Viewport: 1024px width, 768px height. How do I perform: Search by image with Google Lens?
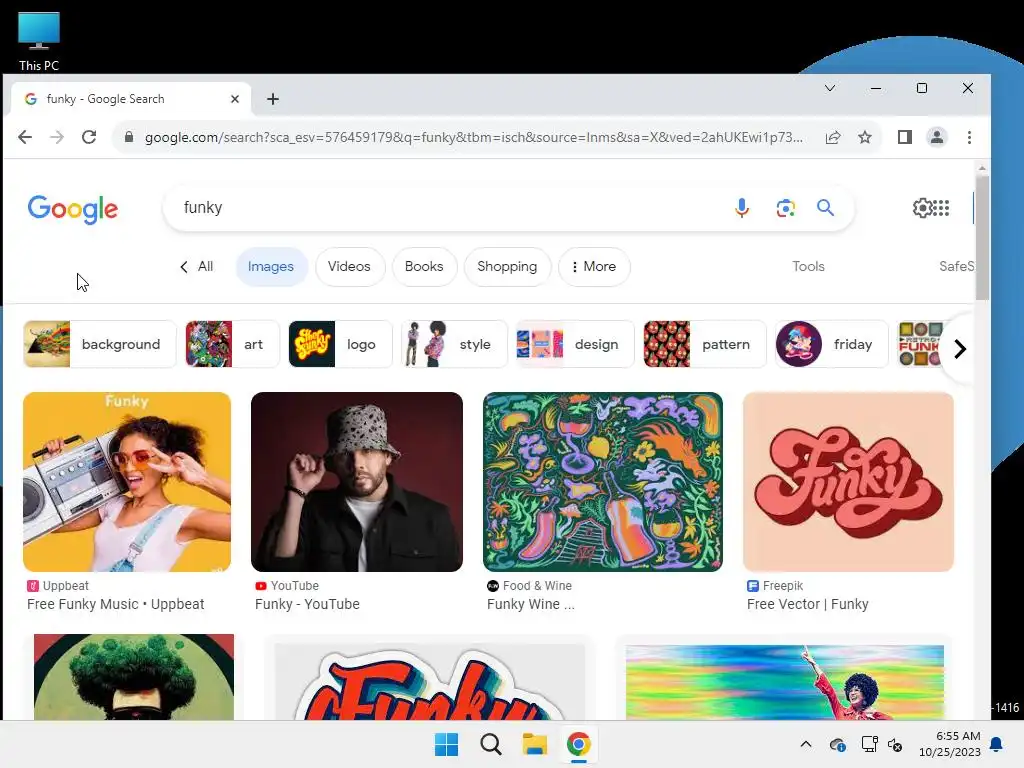click(785, 208)
